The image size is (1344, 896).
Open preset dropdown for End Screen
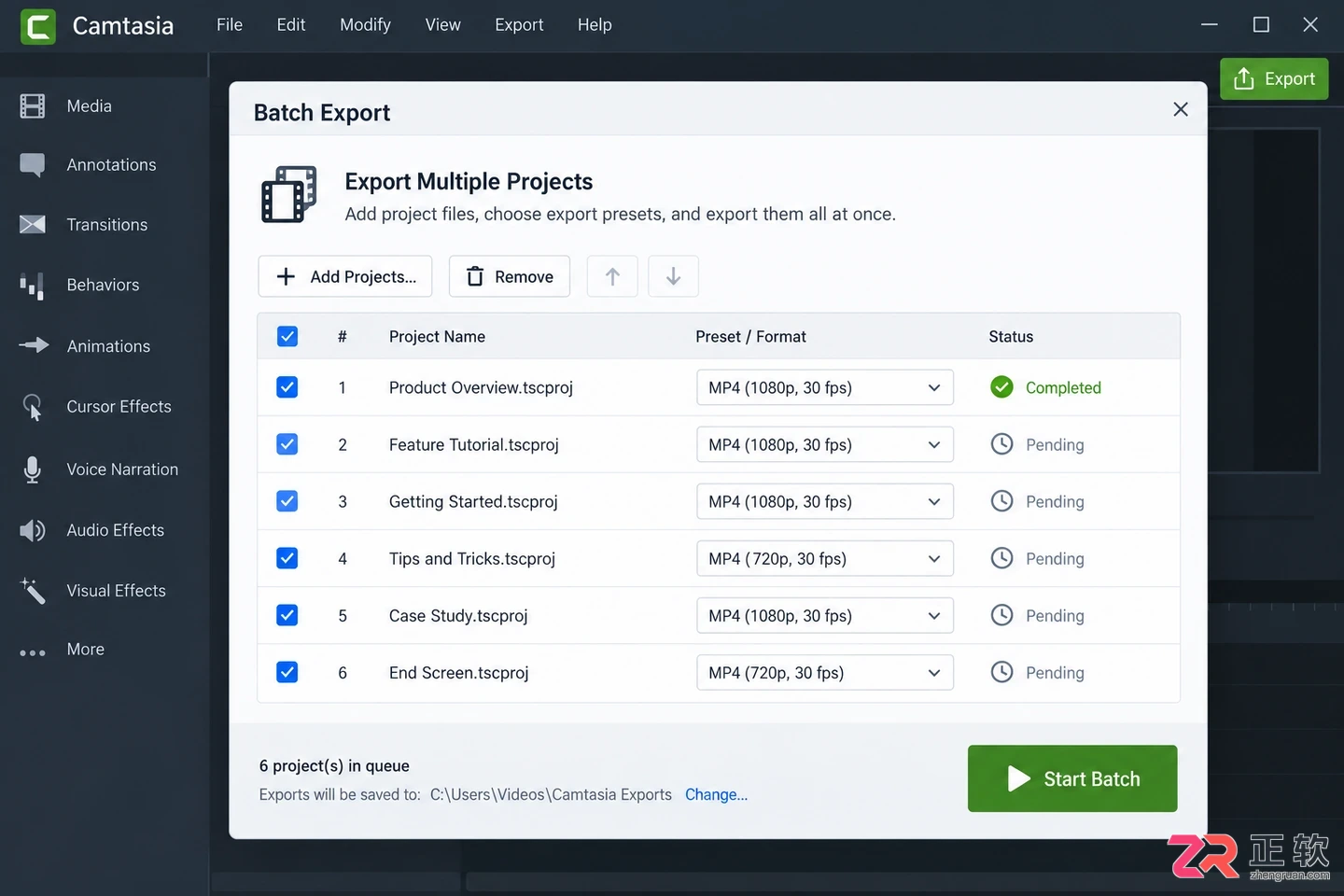coord(825,672)
